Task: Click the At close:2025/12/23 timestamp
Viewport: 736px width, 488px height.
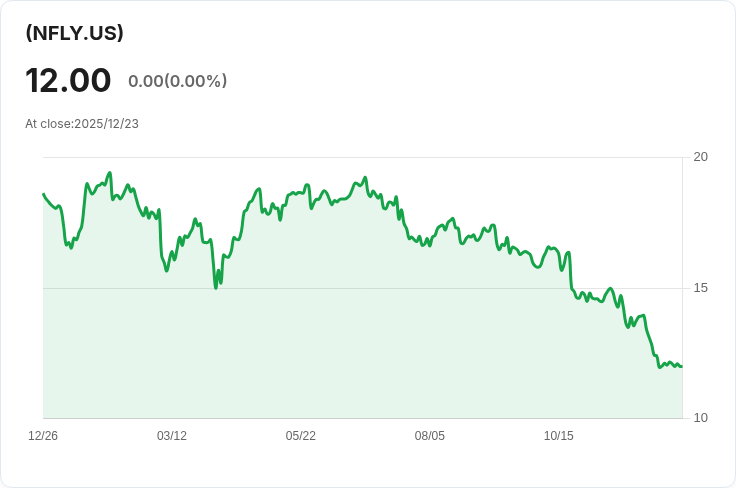Action: click(x=82, y=124)
